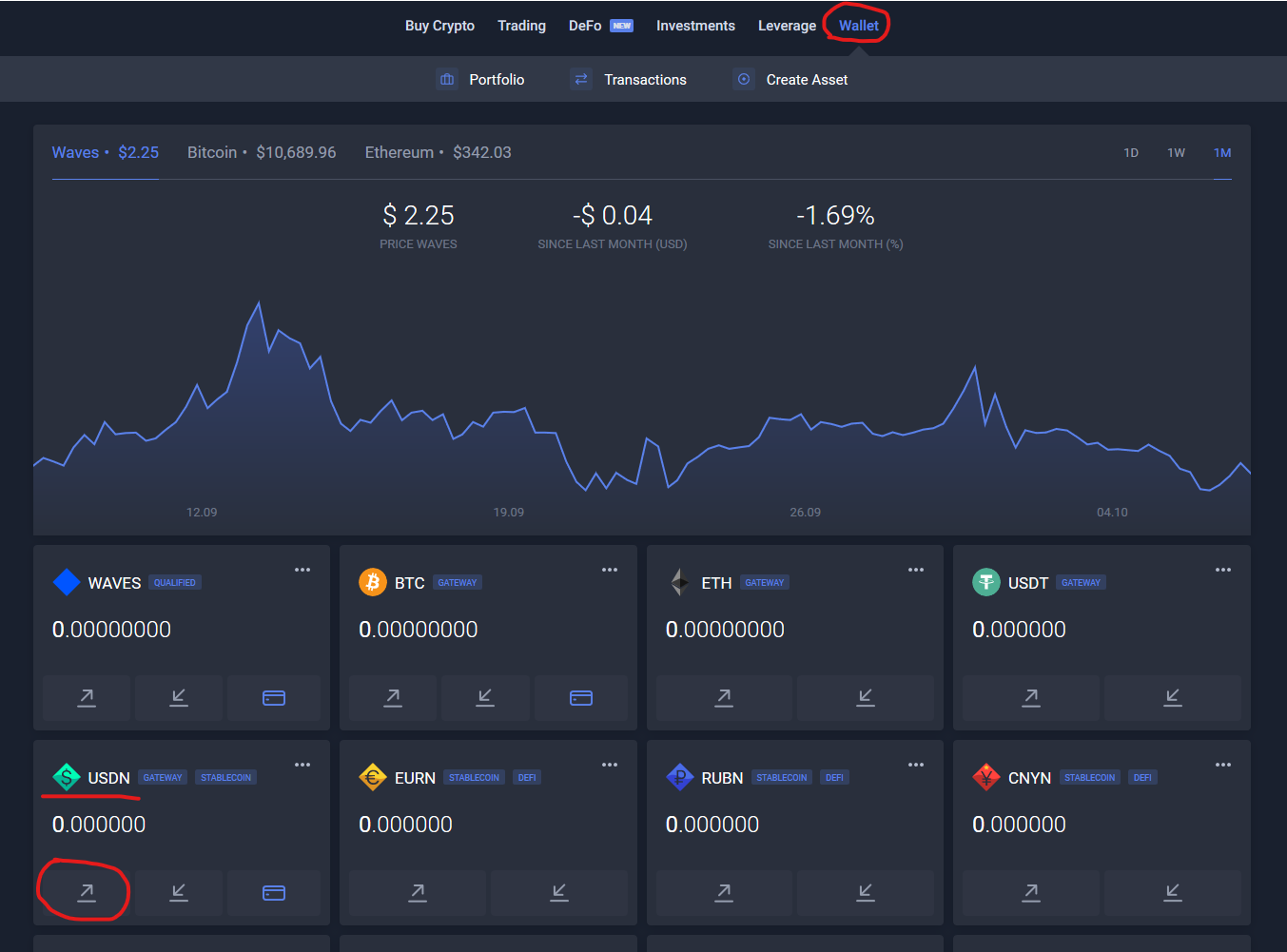Viewport: 1287px width, 952px height.
Task: Open the three-dot menu on WAVES card
Action: (x=302, y=570)
